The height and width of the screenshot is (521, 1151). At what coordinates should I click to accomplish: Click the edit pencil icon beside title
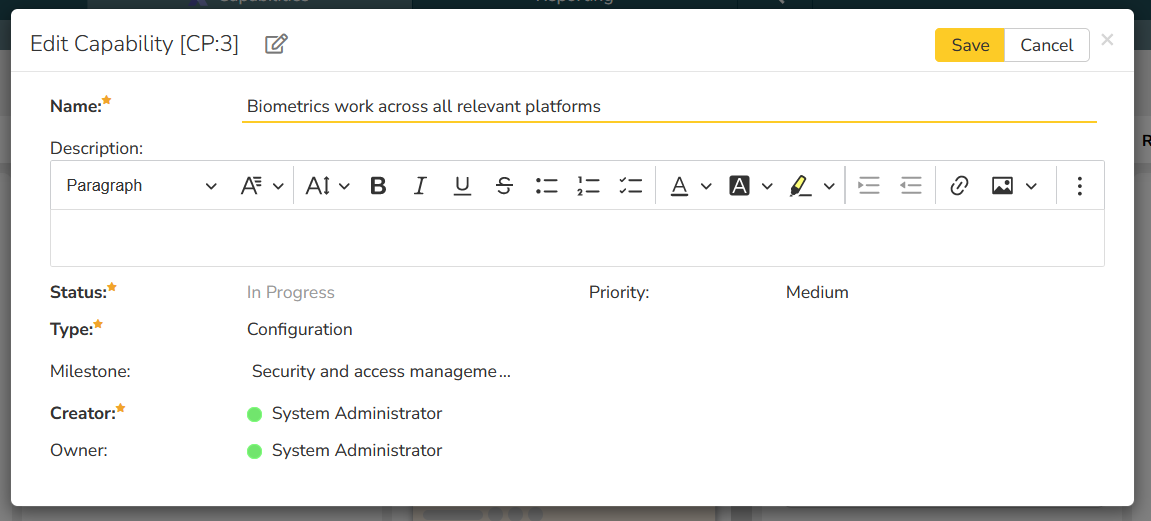click(x=276, y=44)
